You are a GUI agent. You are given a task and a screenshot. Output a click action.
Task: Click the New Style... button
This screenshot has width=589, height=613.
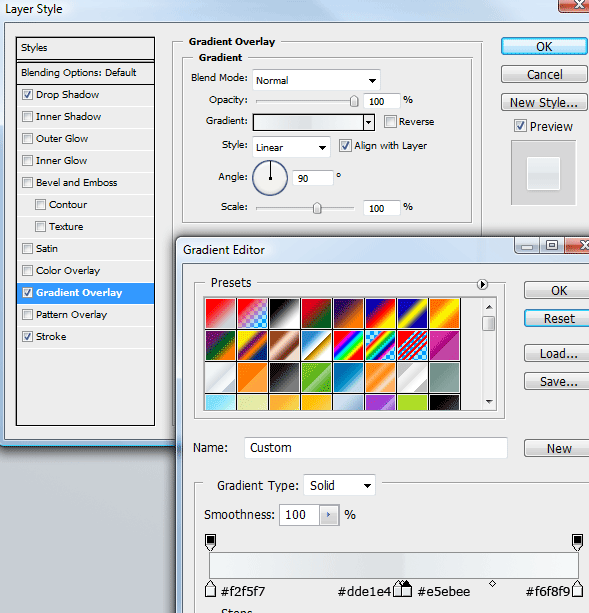point(544,102)
